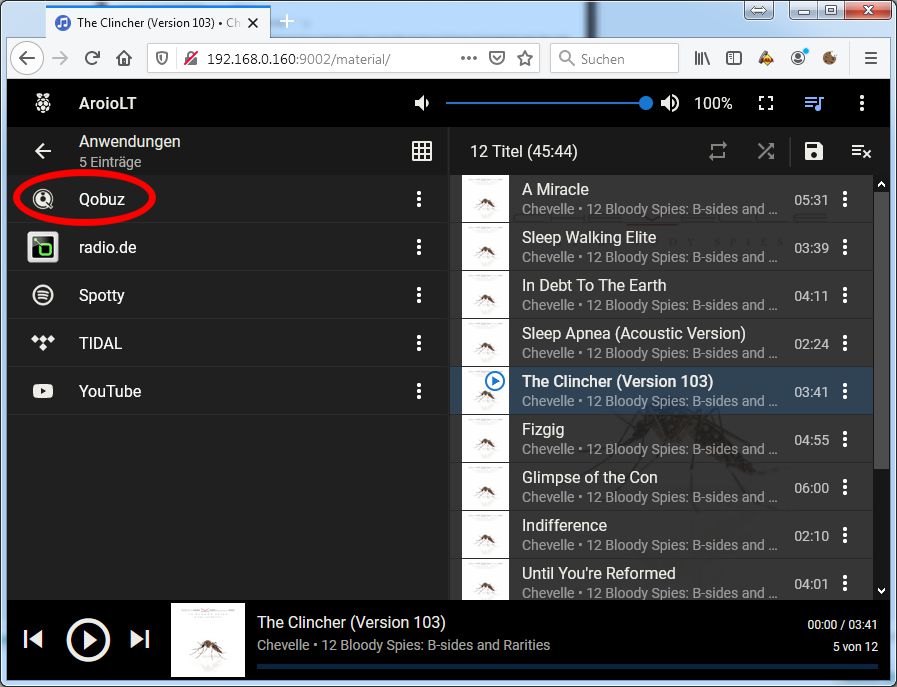Clear the play queue

[x=861, y=152]
